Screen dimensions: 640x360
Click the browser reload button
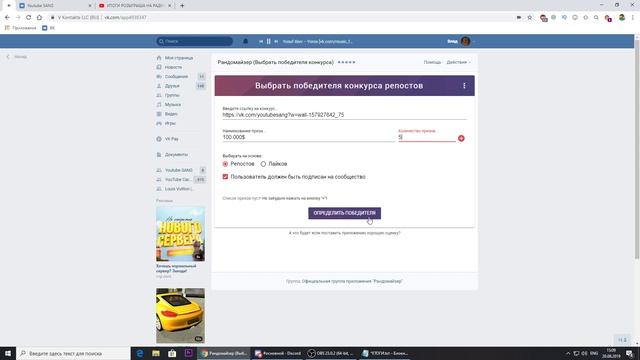tap(29, 18)
